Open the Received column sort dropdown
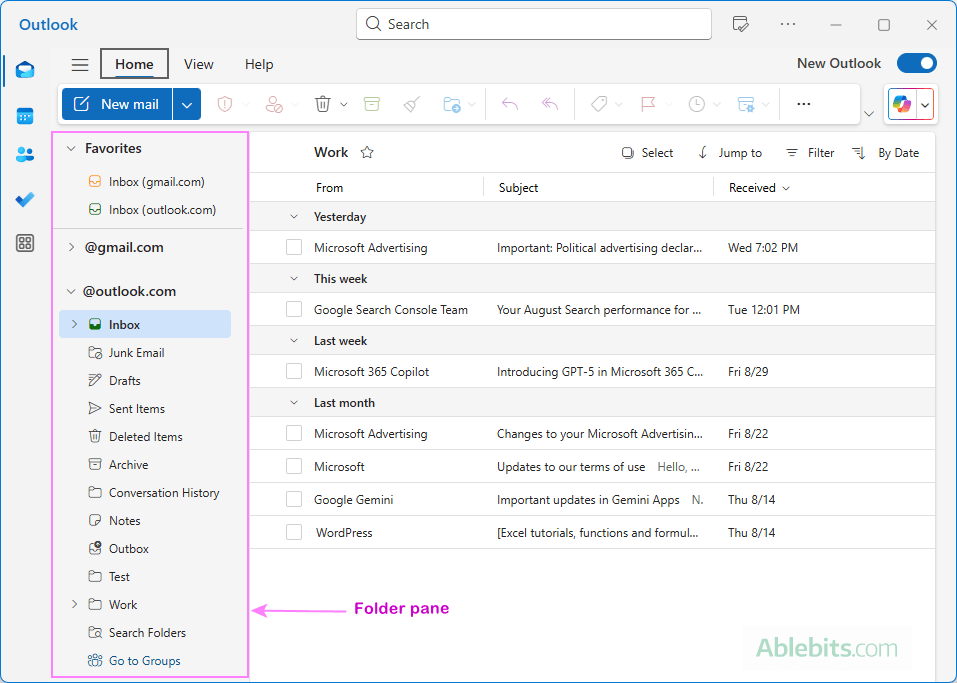This screenshot has width=957, height=683. (786, 188)
